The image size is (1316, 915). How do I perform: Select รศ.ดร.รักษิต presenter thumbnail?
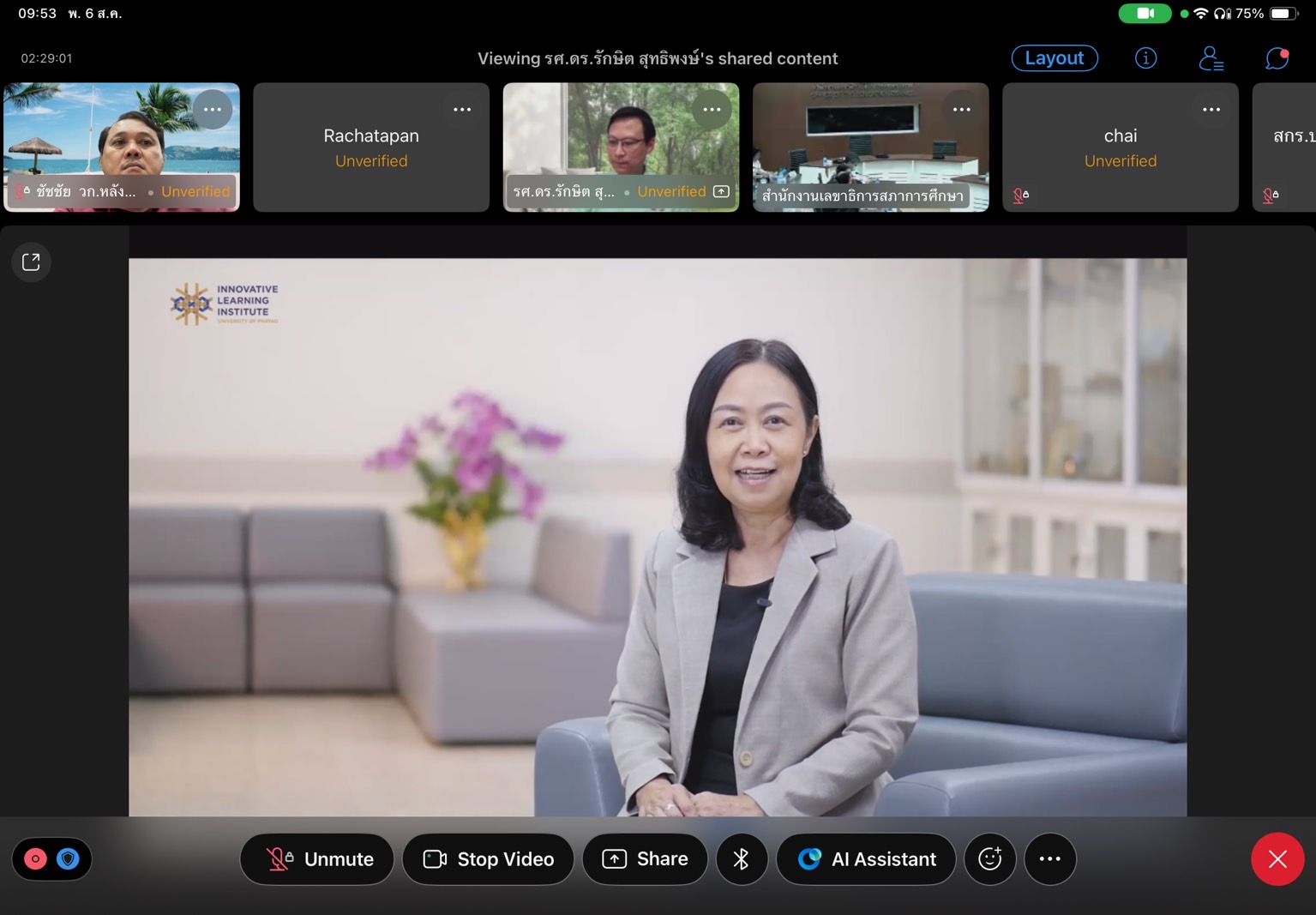621,147
